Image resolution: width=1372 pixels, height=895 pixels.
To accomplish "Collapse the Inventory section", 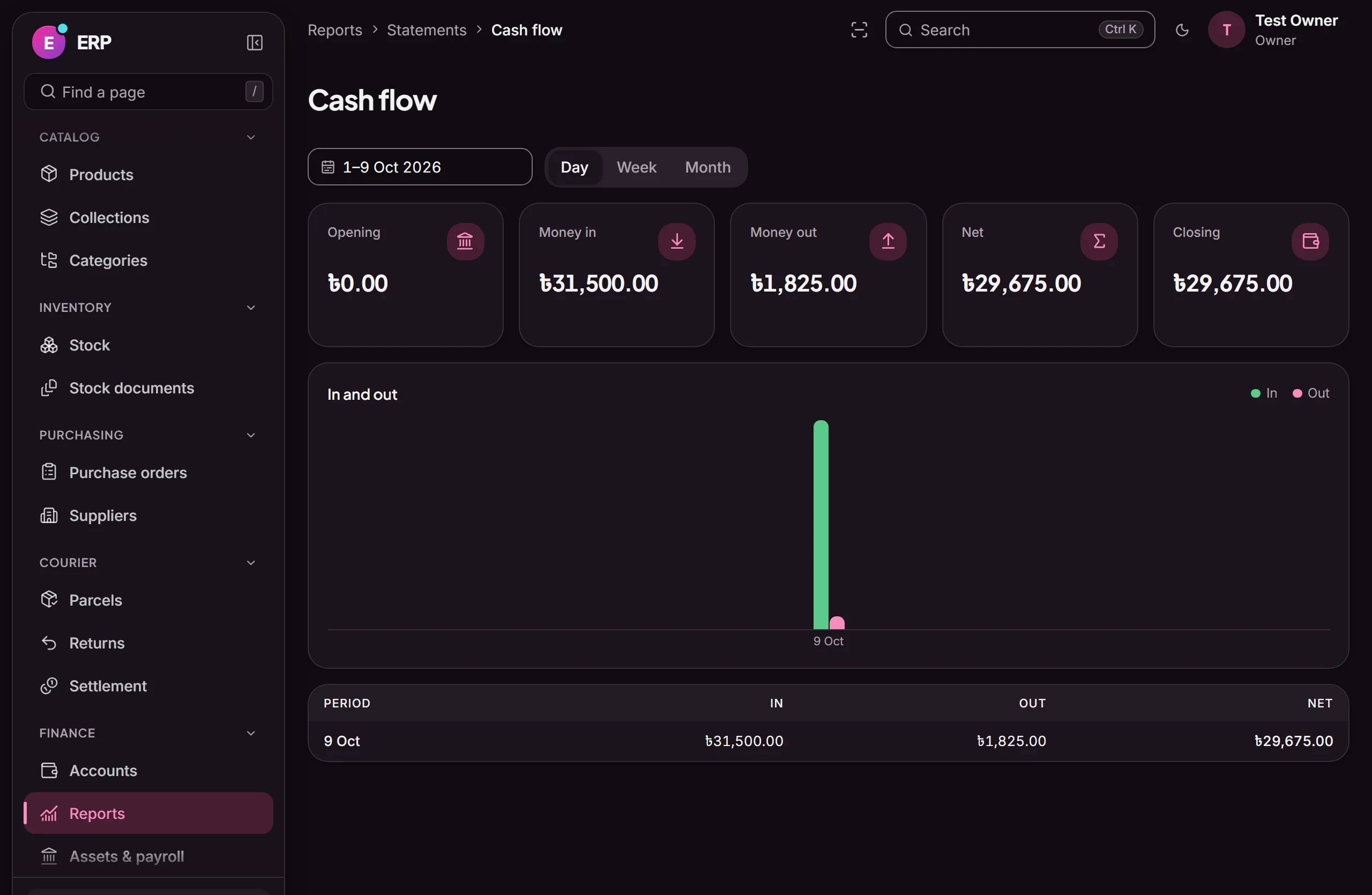I will [x=251, y=308].
